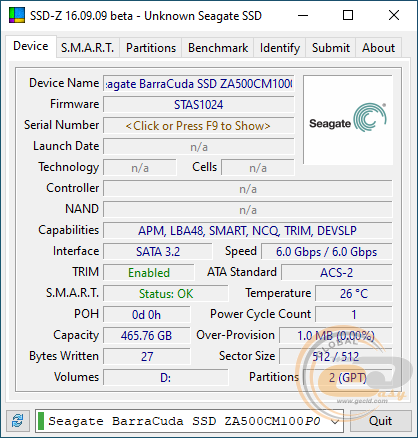Click the Launch Date n/a field
The height and width of the screenshot is (438, 418).
[x=199, y=147]
